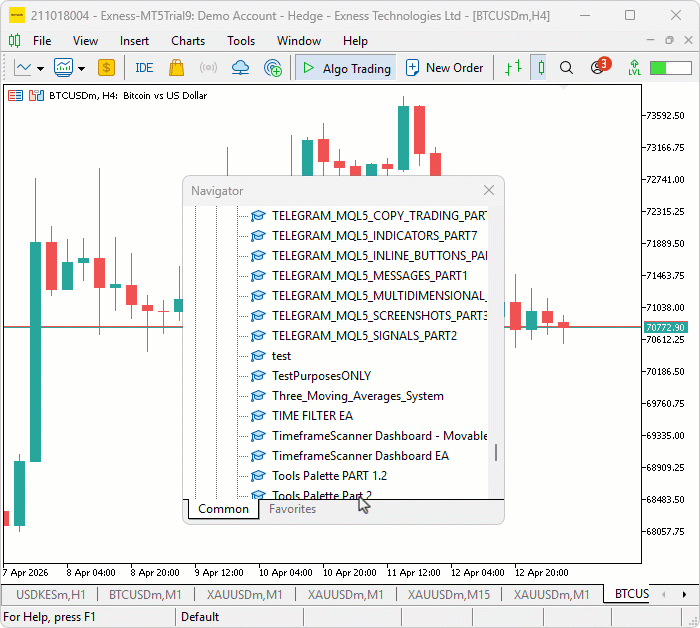The height and width of the screenshot is (628, 700).
Task: Expand the indicators list dropdown arrow
Action: click(81, 69)
